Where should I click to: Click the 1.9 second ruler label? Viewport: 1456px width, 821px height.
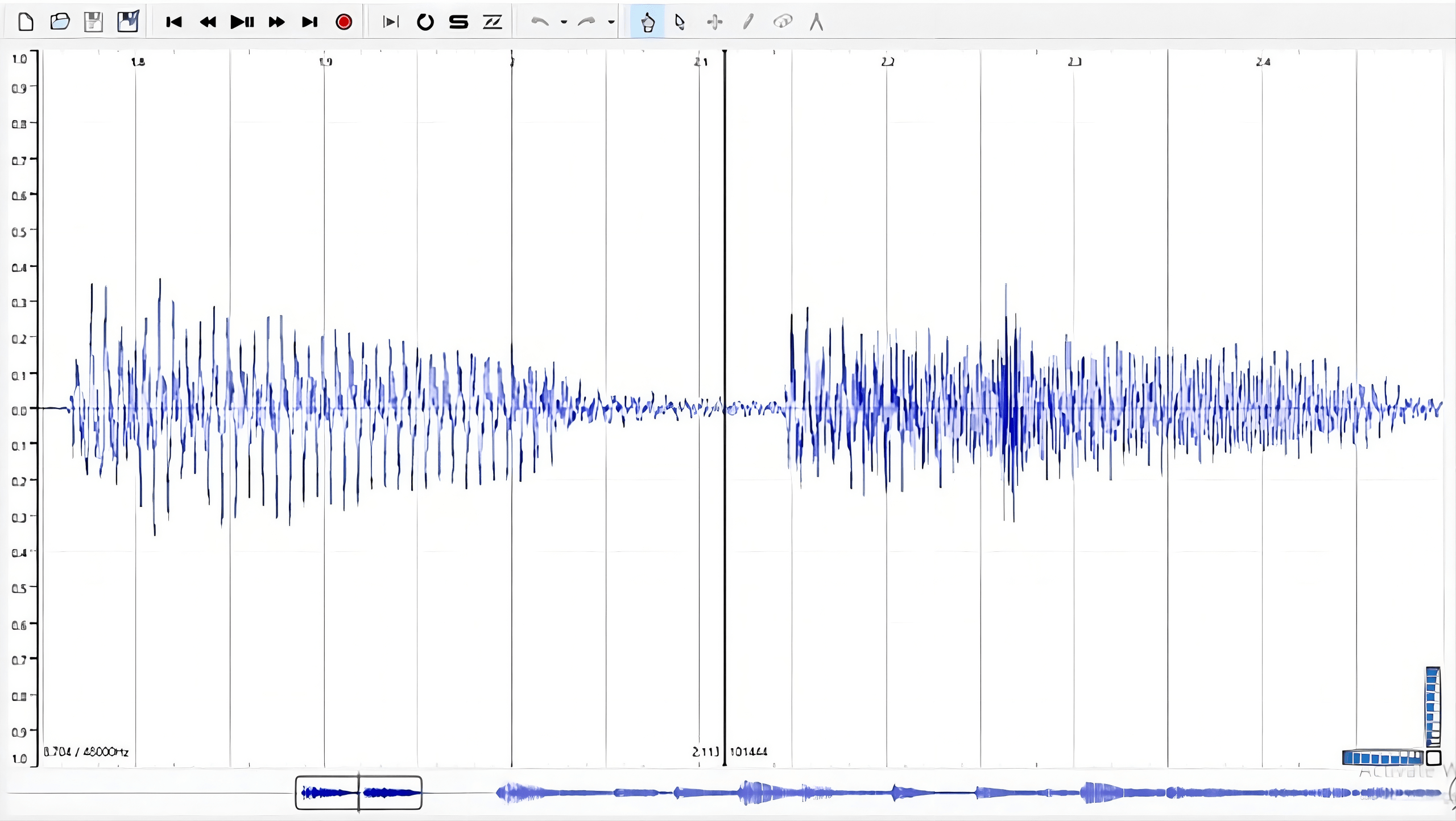coord(326,61)
